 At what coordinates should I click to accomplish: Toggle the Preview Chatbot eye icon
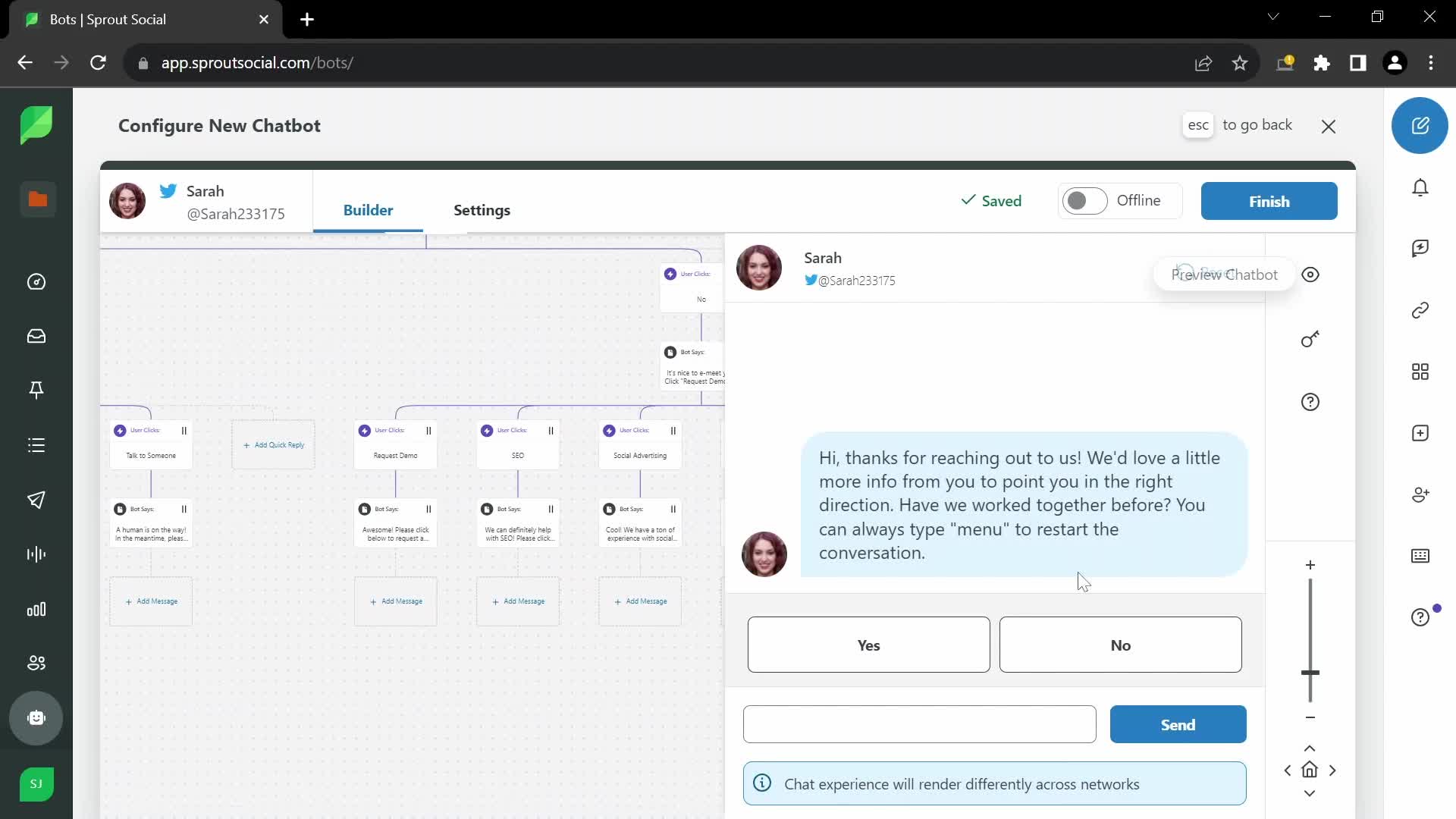pos(1310,275)
